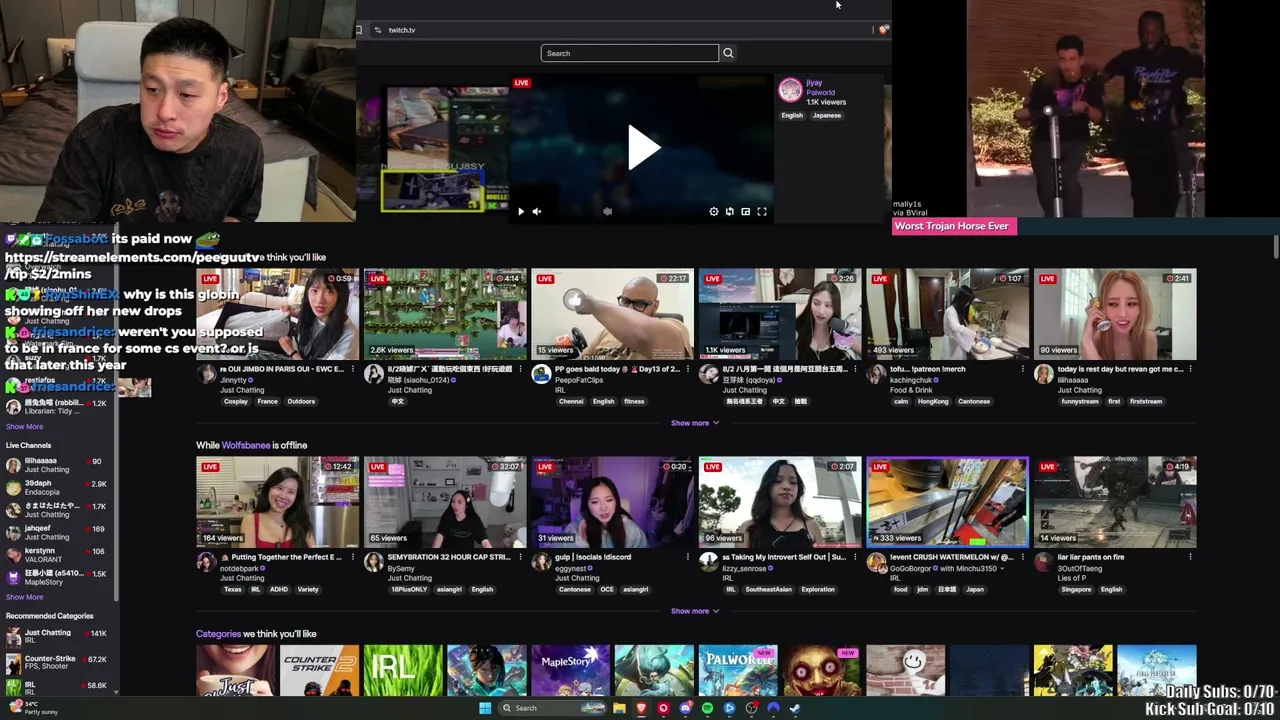Image resolution: width=1280 pixels, height=720 pixels.
Task: Click the twitch.tv address bar
Action: tap(620, 30)
